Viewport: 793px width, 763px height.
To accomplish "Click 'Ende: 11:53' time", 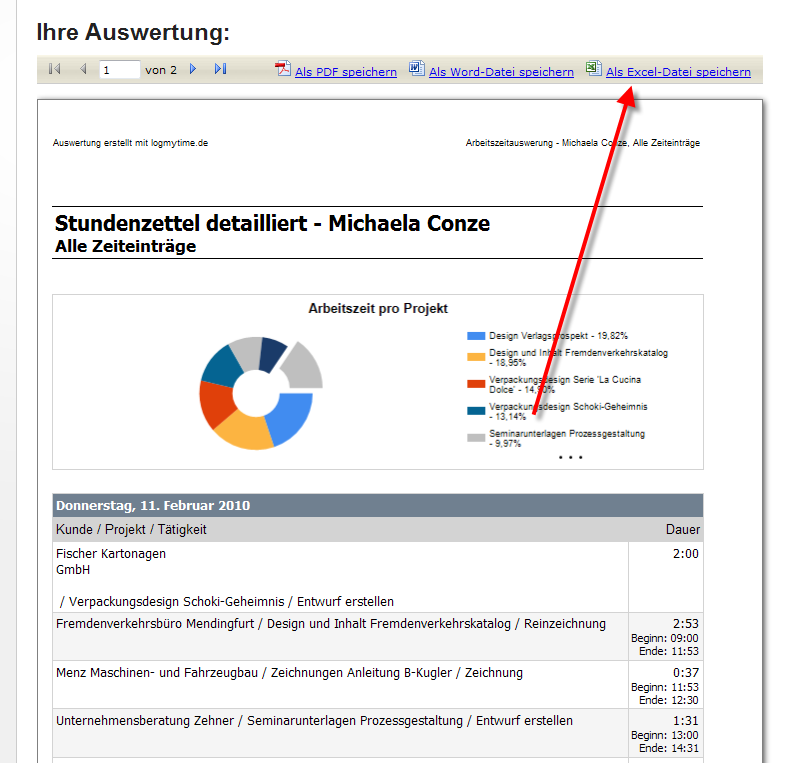I will click(x=669, y=651).
